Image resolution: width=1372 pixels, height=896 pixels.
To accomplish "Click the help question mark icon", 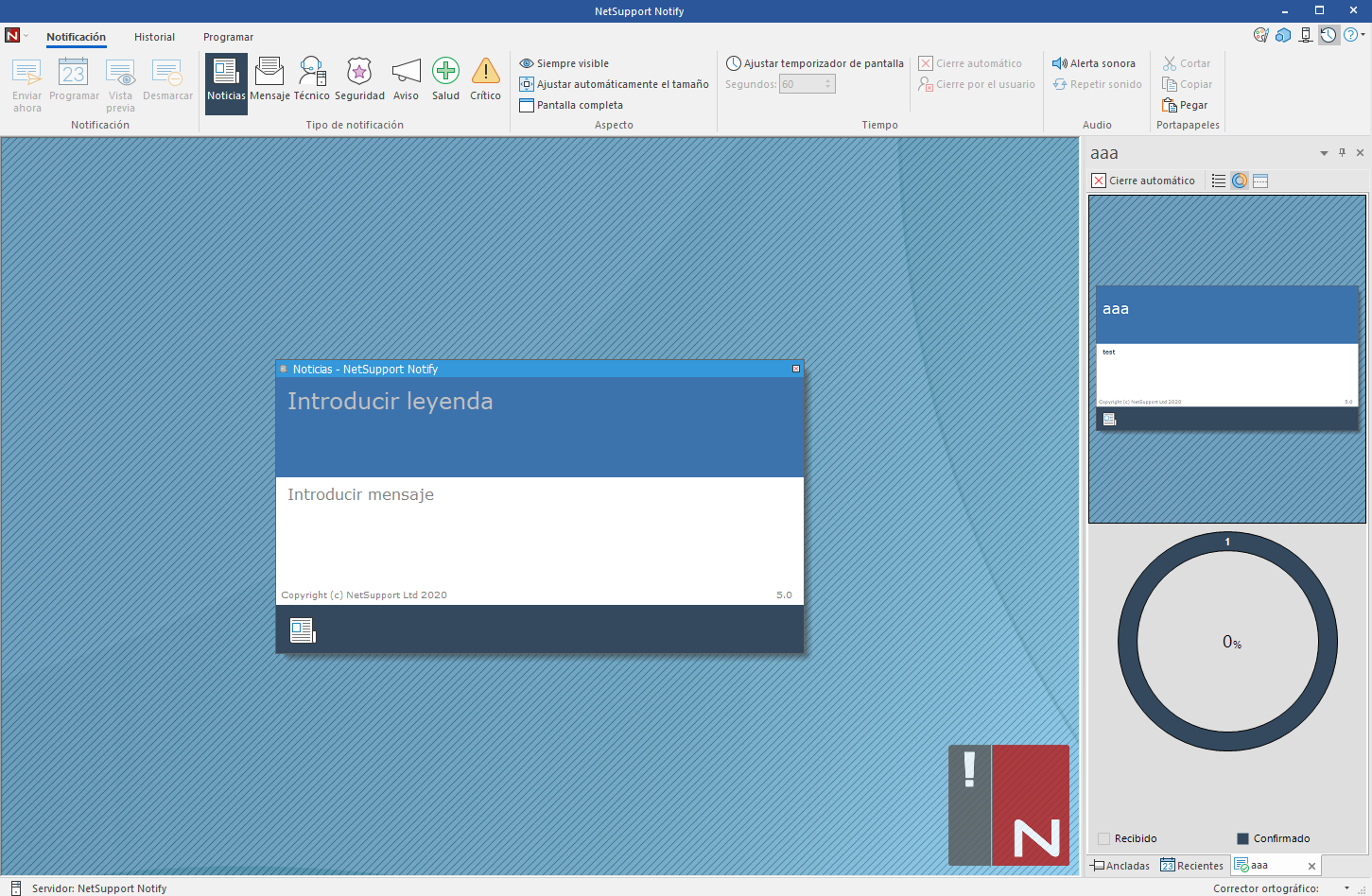I will coord(1350,35).
